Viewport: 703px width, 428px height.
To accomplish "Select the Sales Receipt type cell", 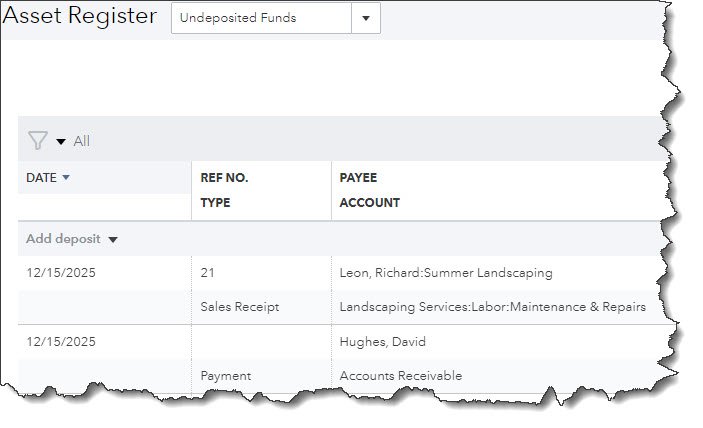I will coord(240,307).
